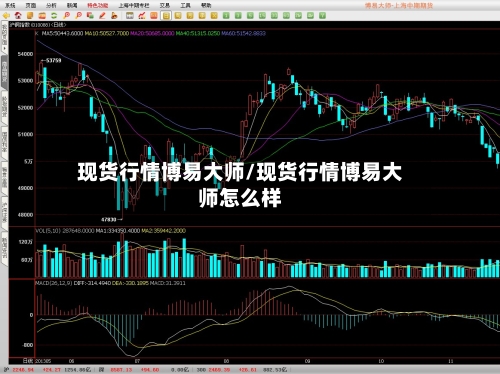Expand the small arrow on top sidebar tab

(4, 49)
